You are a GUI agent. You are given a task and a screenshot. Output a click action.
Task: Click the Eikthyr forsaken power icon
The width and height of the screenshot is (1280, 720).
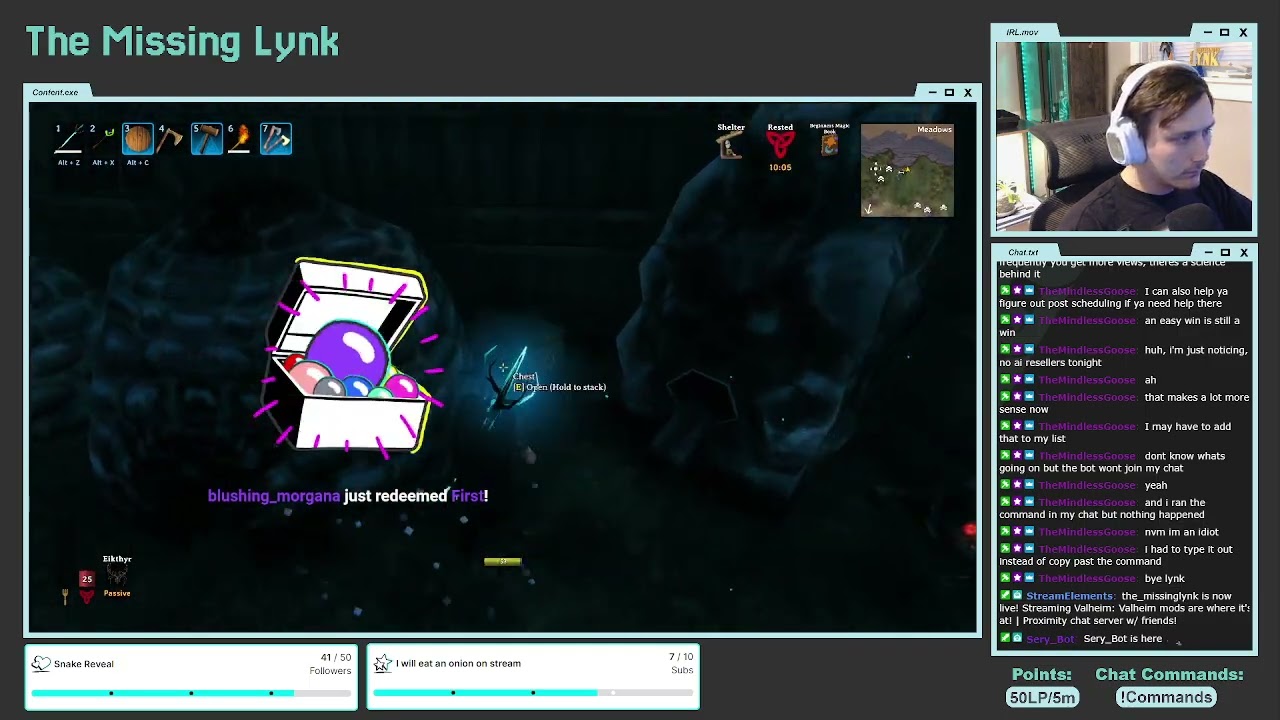117,576
